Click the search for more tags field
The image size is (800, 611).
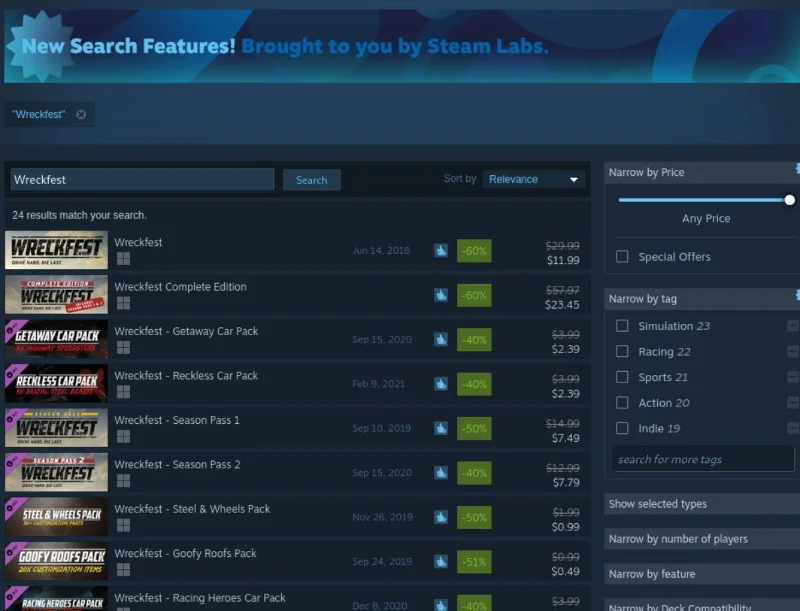coord(704,459)
